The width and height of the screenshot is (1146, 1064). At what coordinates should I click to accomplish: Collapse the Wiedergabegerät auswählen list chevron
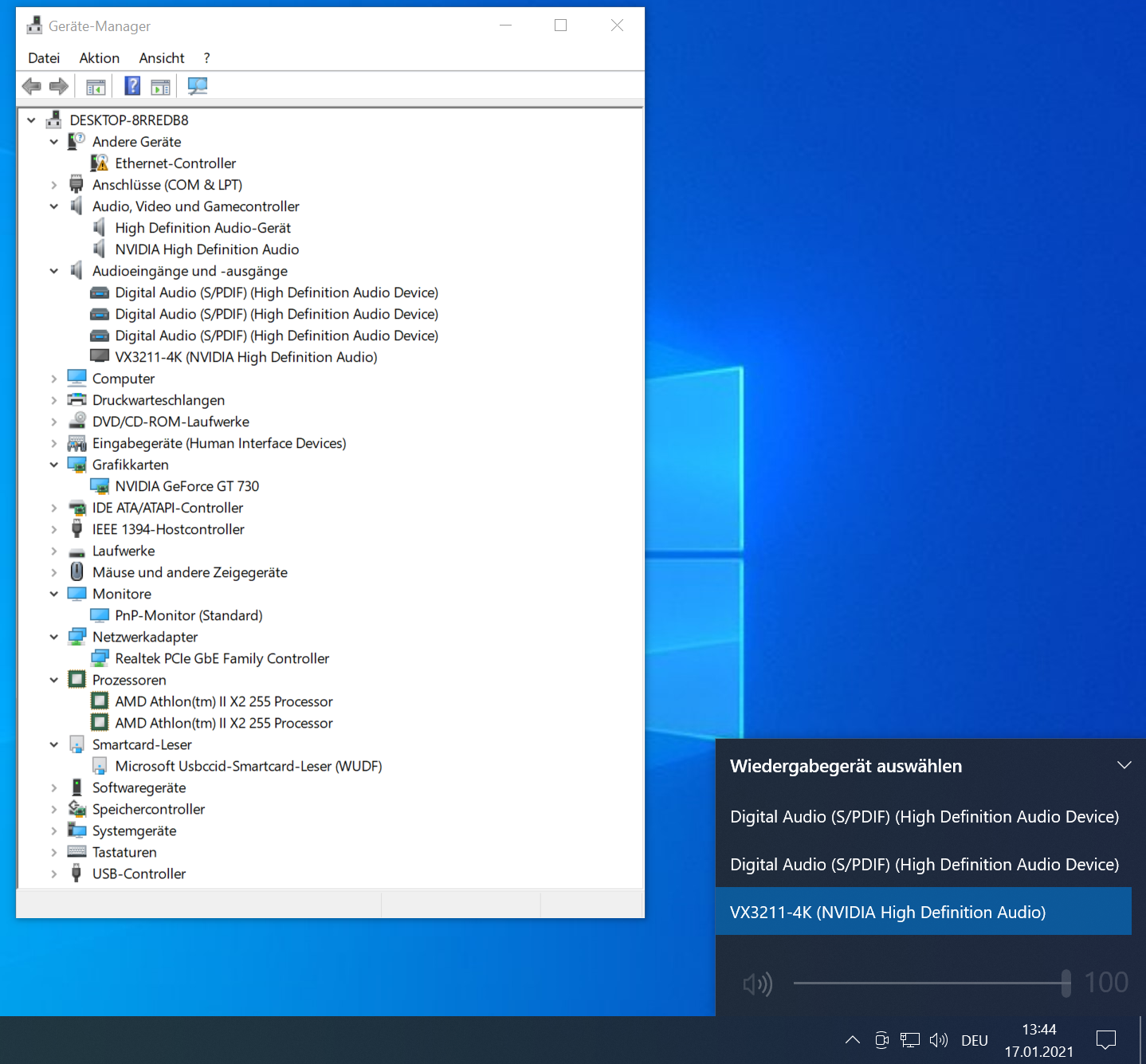[1124, 765]
